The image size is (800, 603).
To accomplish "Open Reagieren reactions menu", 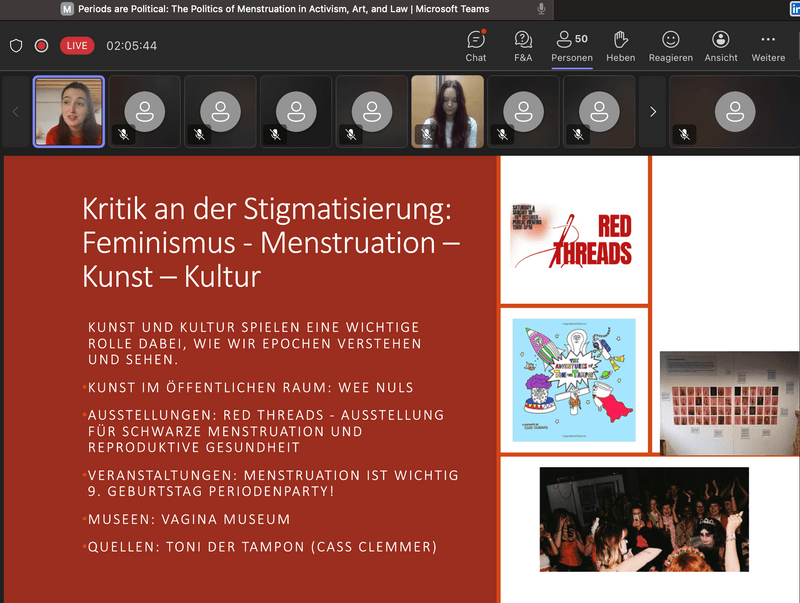I will [x=670, y=46].
